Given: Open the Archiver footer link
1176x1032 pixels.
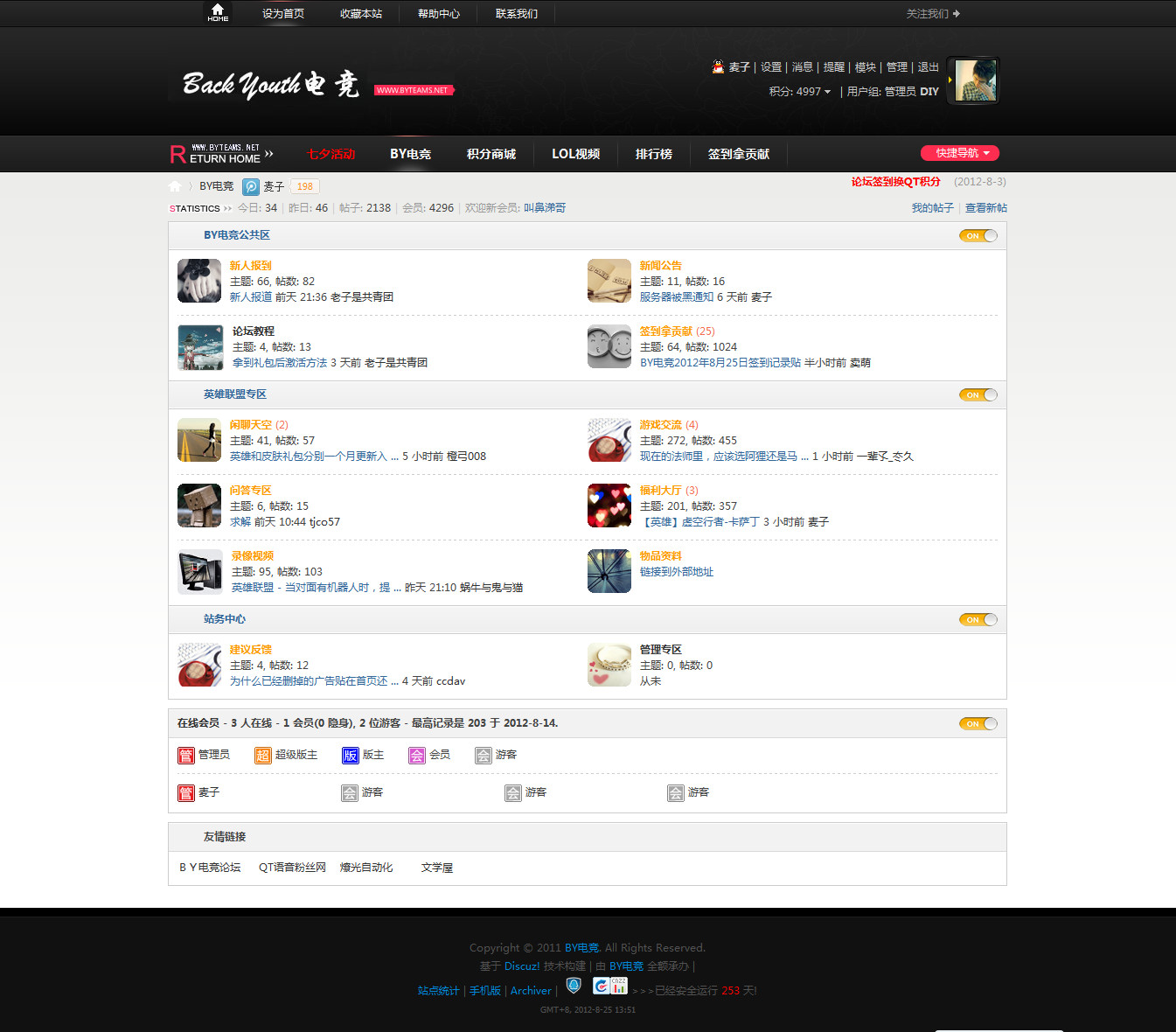Looking at the screenshot, I should (x=531, y=991).
